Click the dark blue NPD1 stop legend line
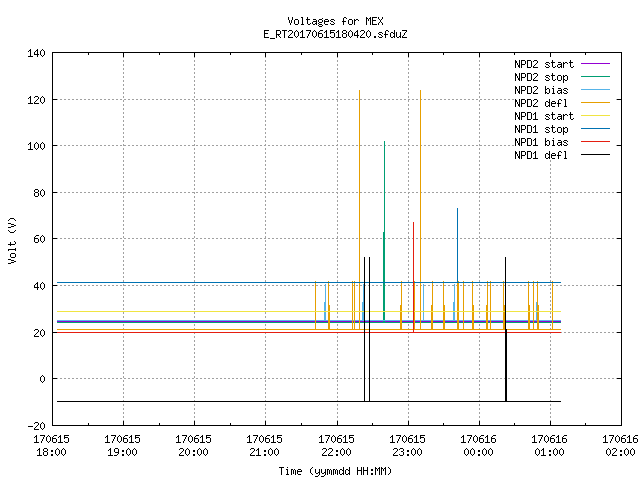This screenshot has height=480, width=640. (x=595, y=129)
